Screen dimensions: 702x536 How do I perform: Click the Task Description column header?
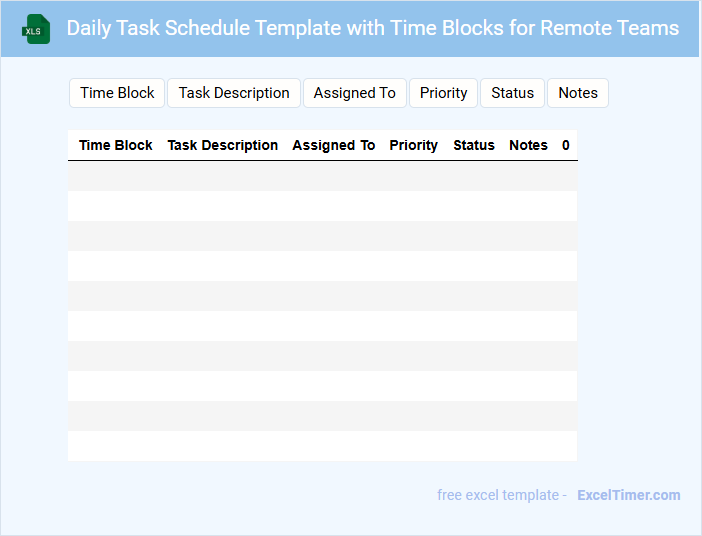pyautogui.click(x=223, y=145)
